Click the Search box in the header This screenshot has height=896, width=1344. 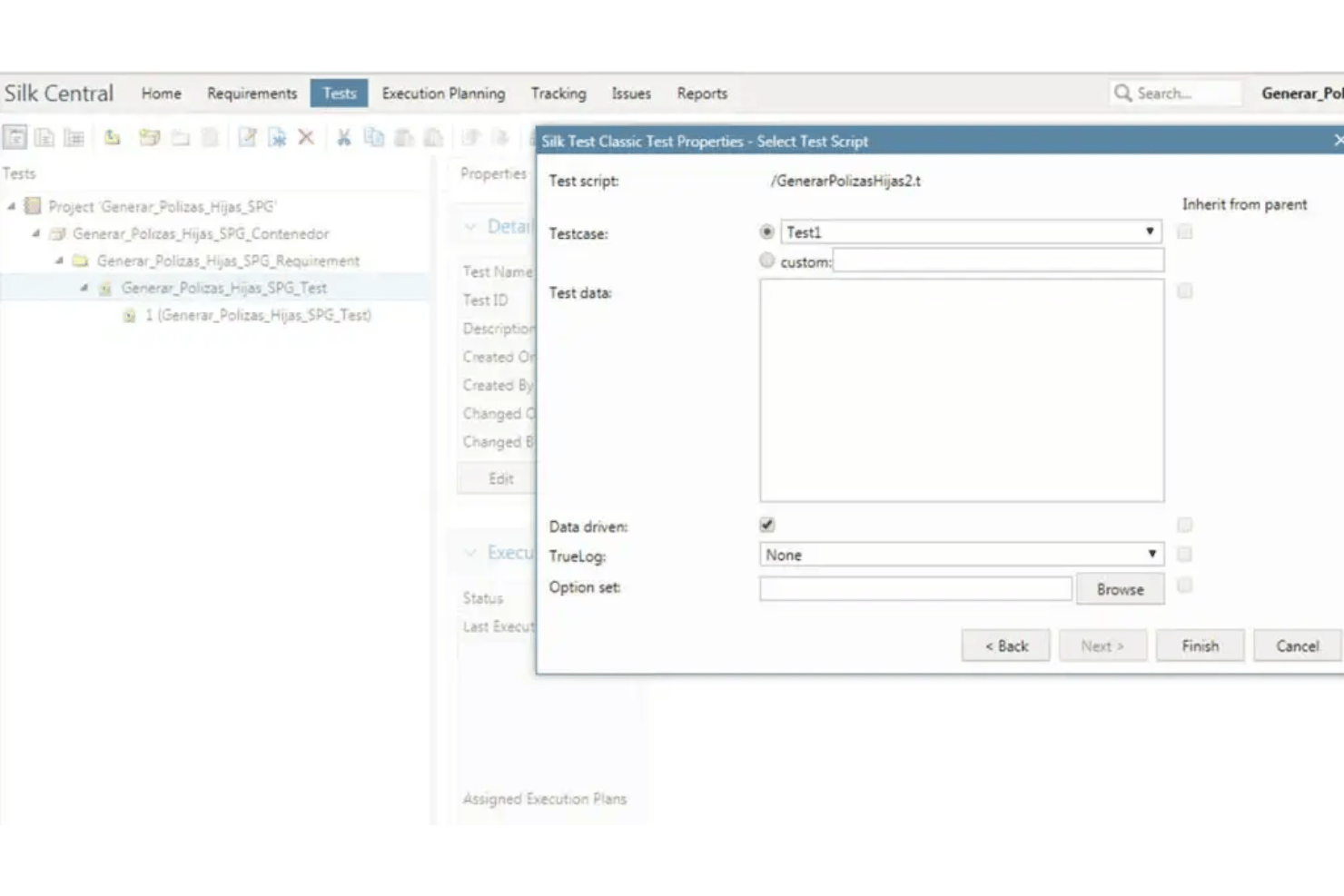(1175, 94)
